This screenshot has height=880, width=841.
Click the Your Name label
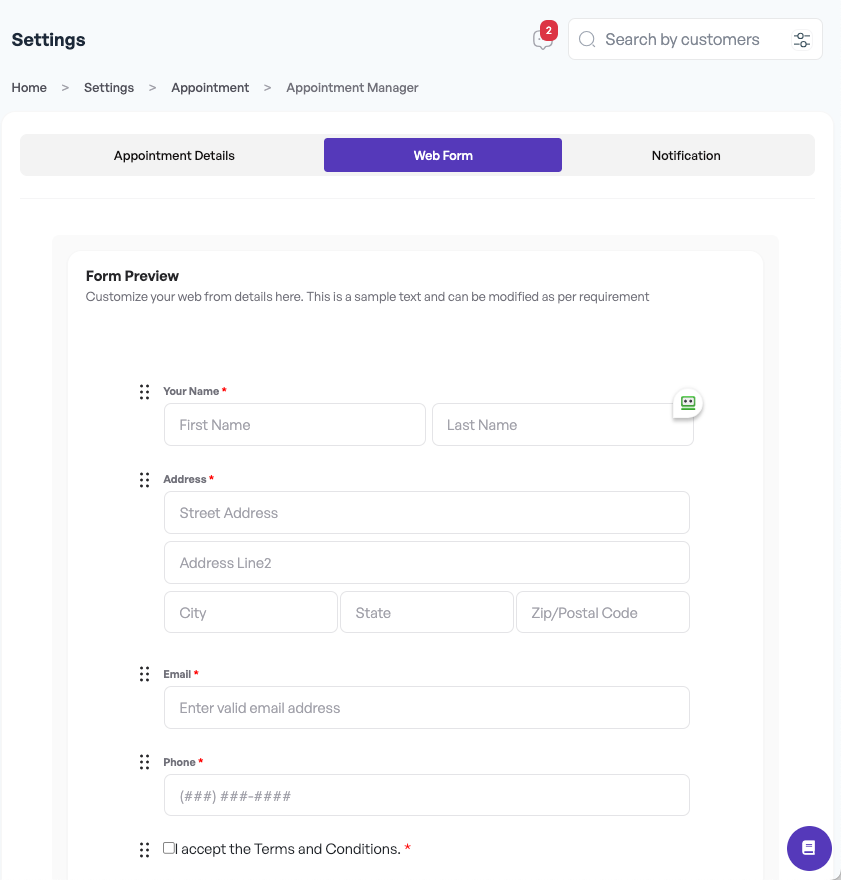tap(191, 391)
